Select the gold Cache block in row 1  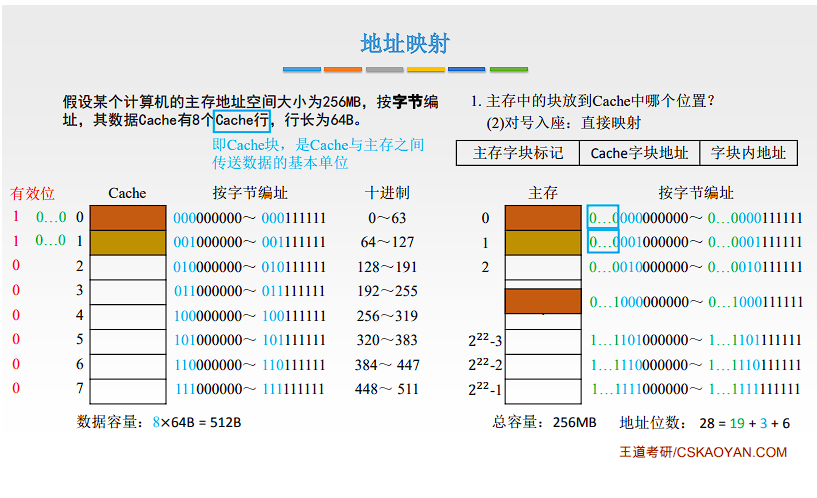pos(128,243)
